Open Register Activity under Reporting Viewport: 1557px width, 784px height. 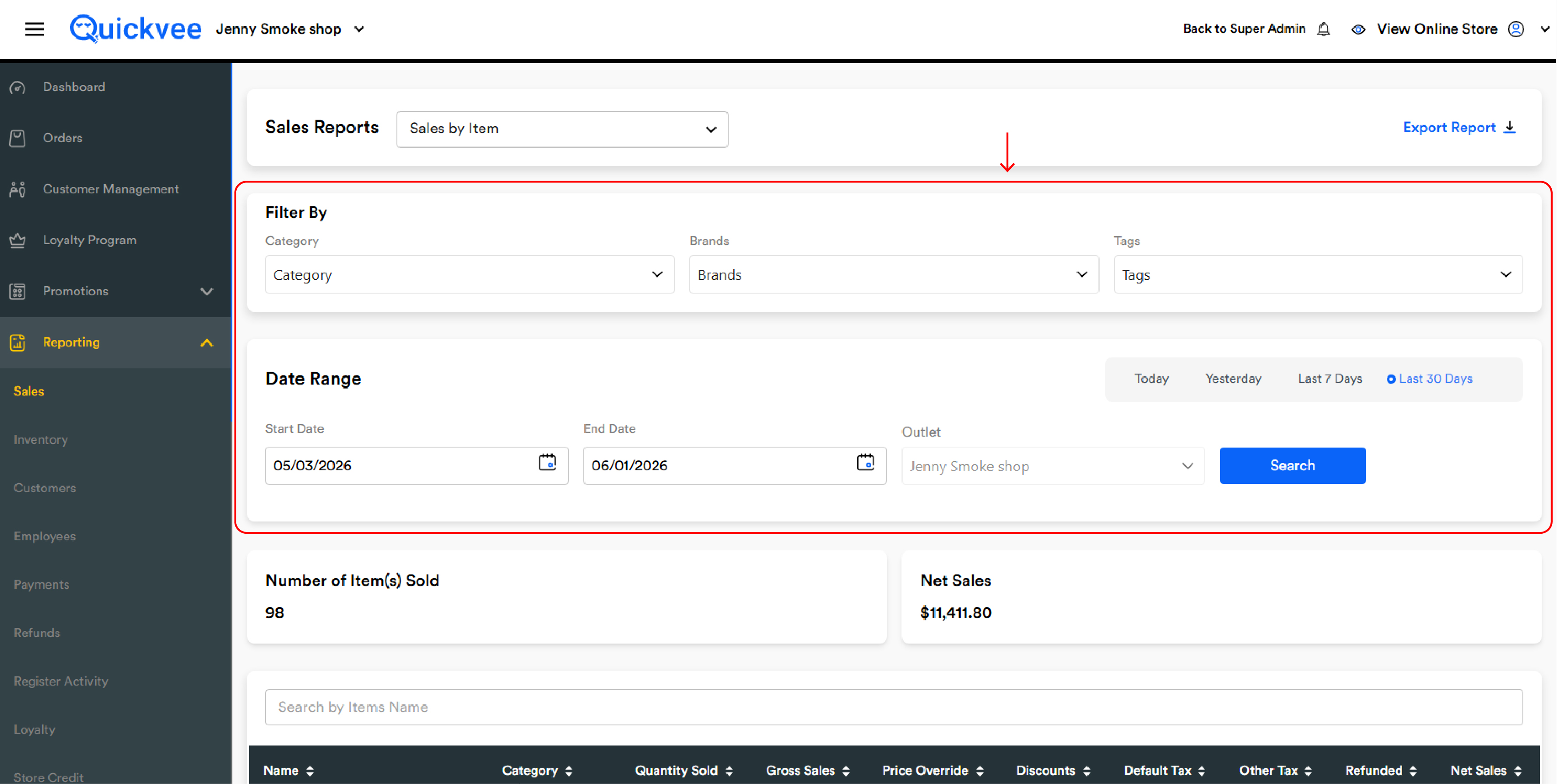pyautogui.click(x=60, y=681)
